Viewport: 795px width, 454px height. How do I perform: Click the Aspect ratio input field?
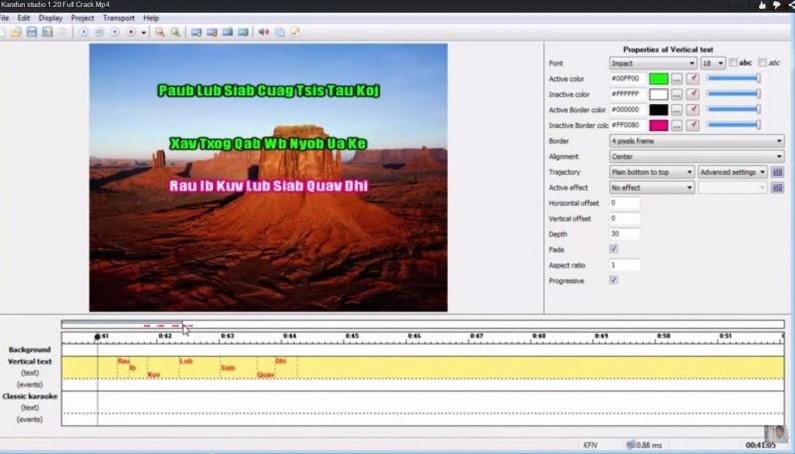624,265
